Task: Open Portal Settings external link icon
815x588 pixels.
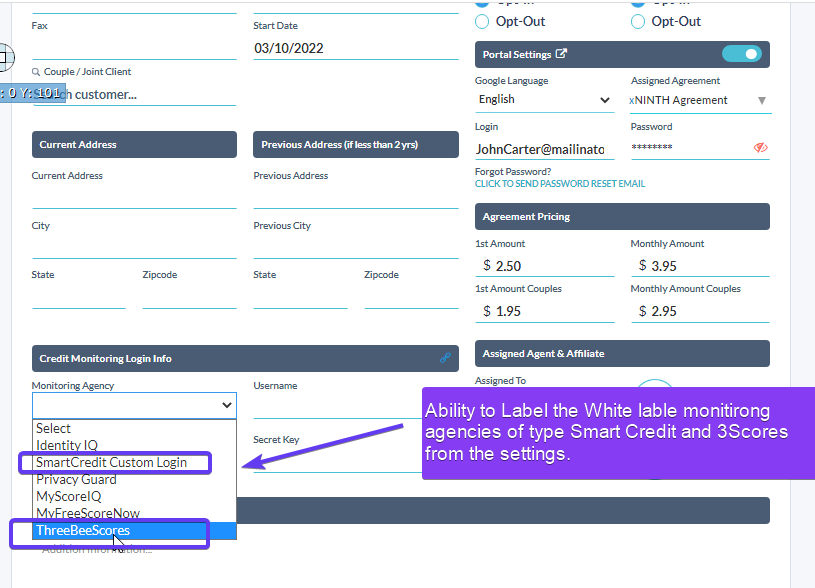Action: tap(561, 54)
